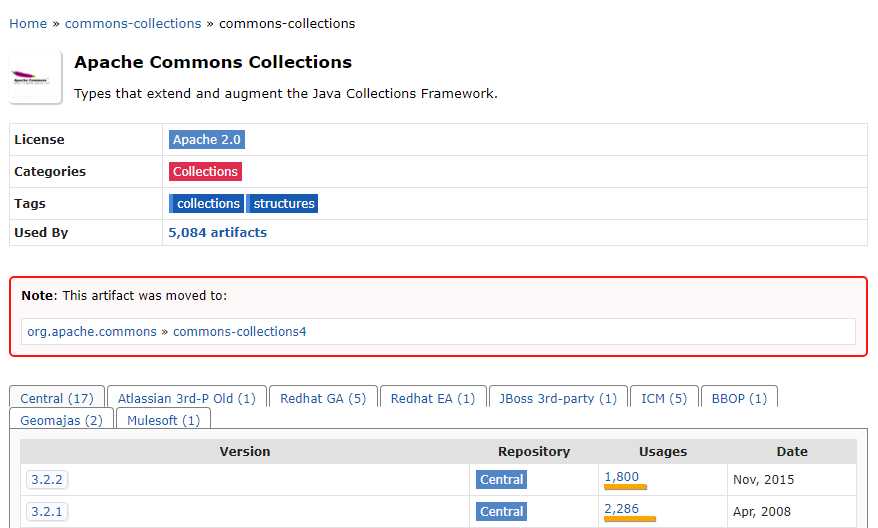Select the structures tag
The height and width of the screenshot is (528, 878).
(284, 204)
